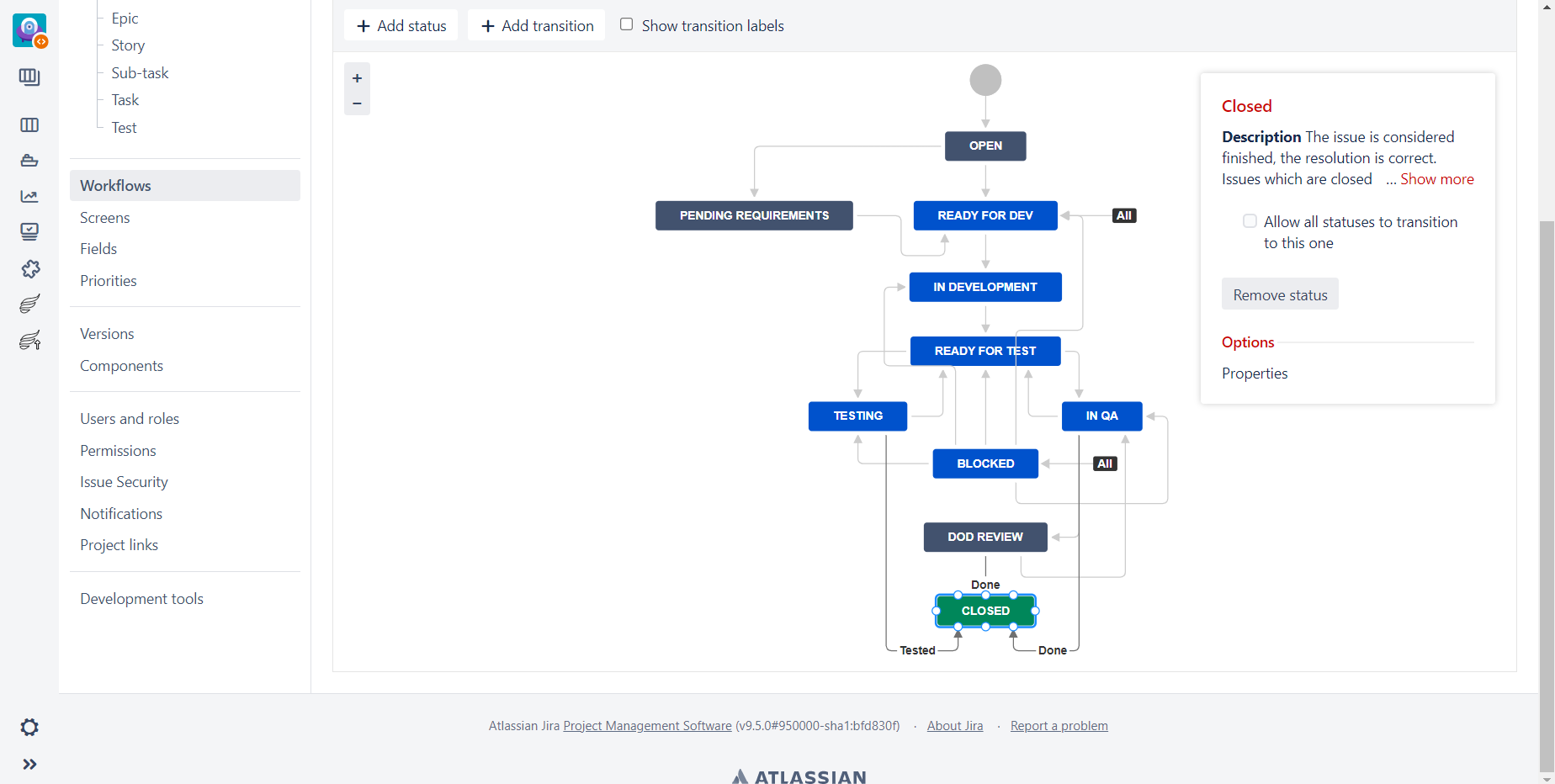Select the CLOSED status node in diagram
The height and width of the screenshot is (784, 1555).
coord(985,611)
